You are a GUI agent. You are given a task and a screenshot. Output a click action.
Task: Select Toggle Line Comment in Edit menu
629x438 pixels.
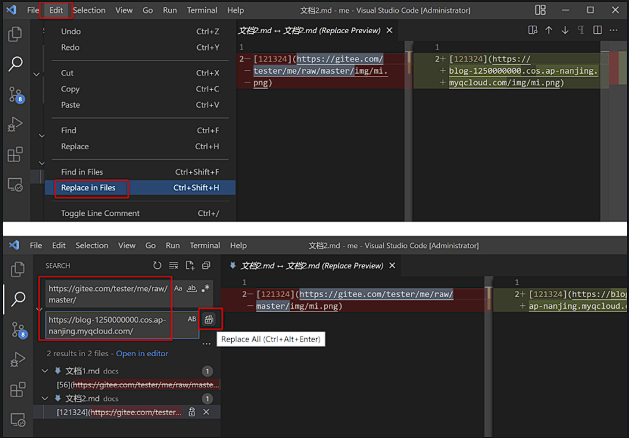(x=140, y=213)
